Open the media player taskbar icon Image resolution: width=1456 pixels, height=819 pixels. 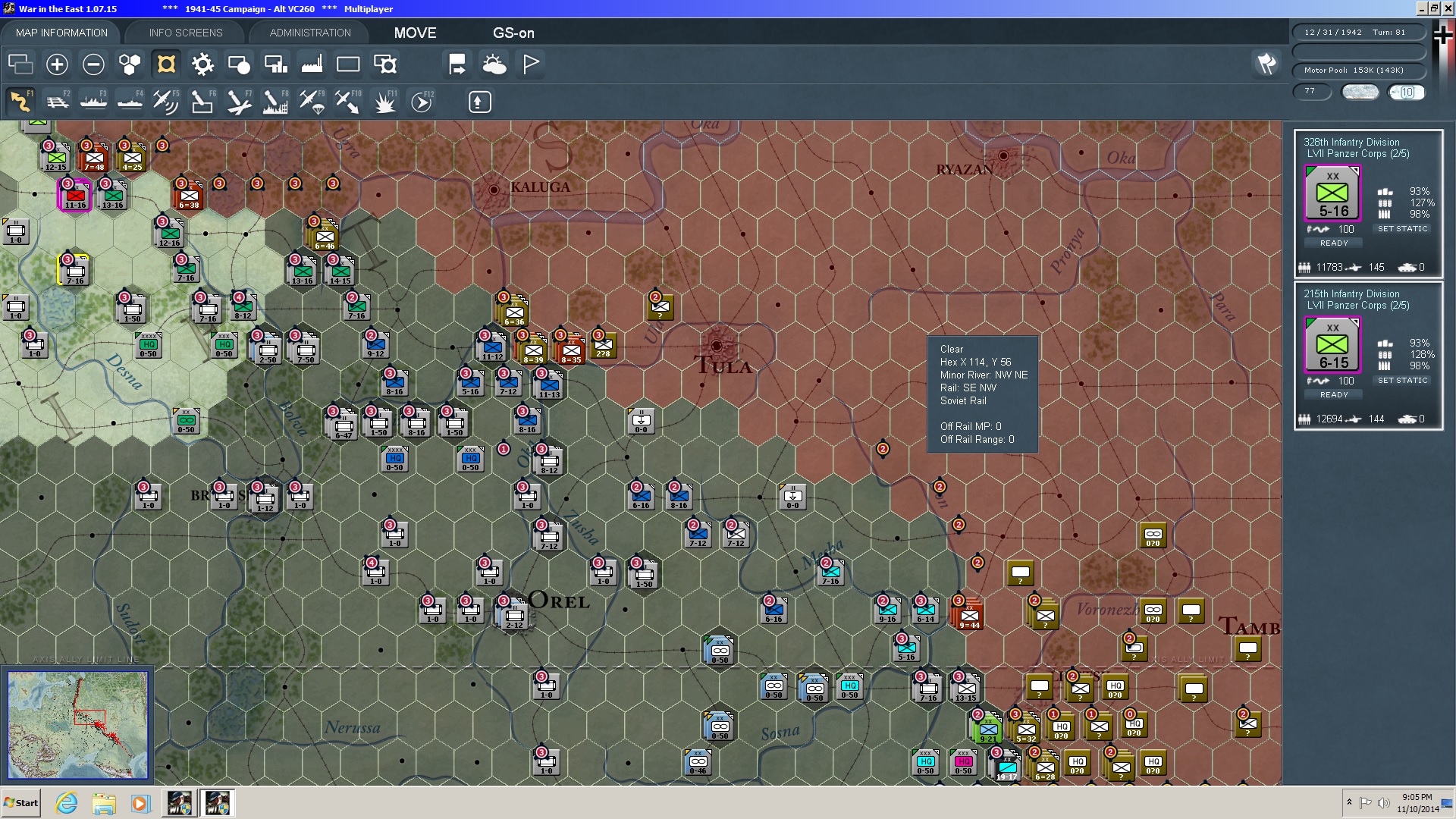click(140, 803)
